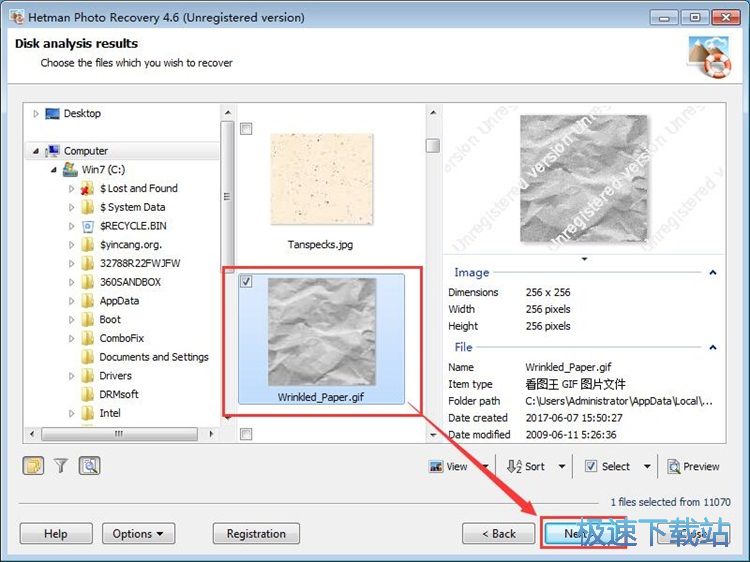The image size is (750, 562).
Task: Open the View dropdown menu
Action: pyautogui.click(x=486, y=466)
